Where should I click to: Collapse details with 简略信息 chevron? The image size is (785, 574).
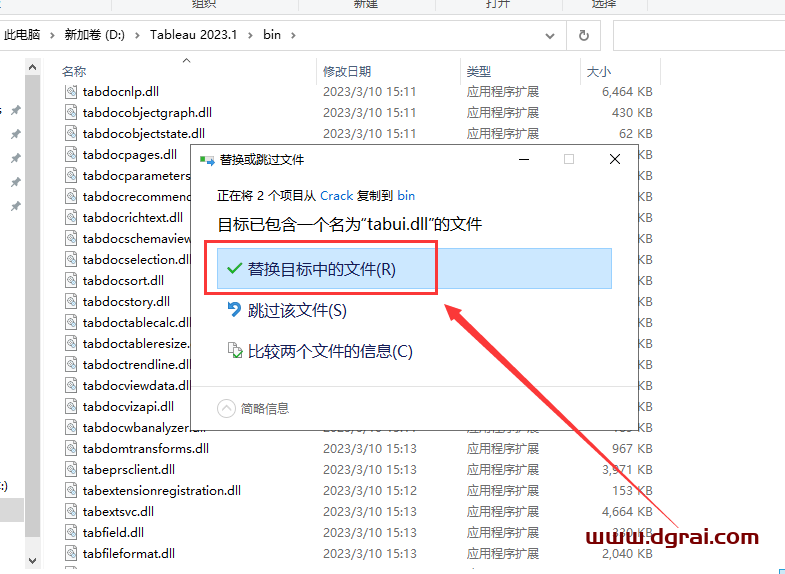[x=226, y=408]
